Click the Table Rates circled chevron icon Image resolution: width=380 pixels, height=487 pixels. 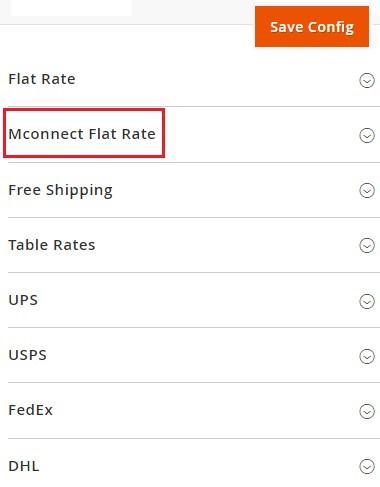click(x=367, y=246)
